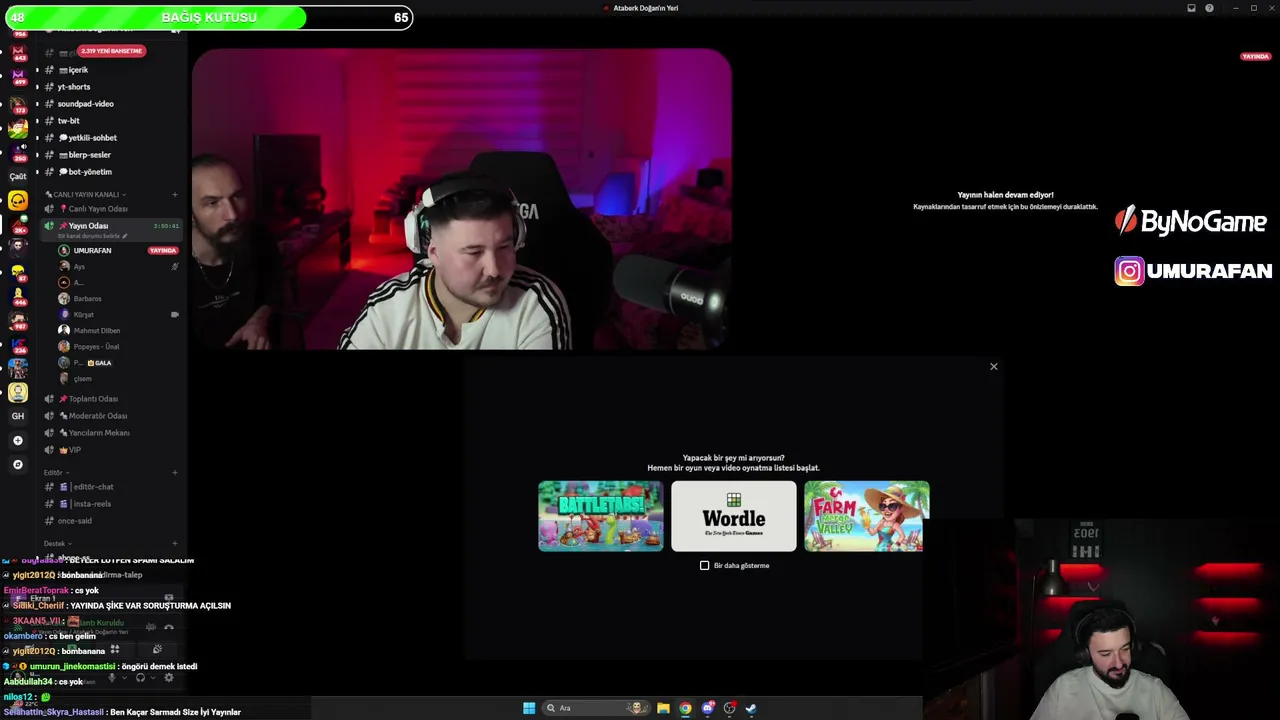Open the server icon with 173 badge

(18, 104)
